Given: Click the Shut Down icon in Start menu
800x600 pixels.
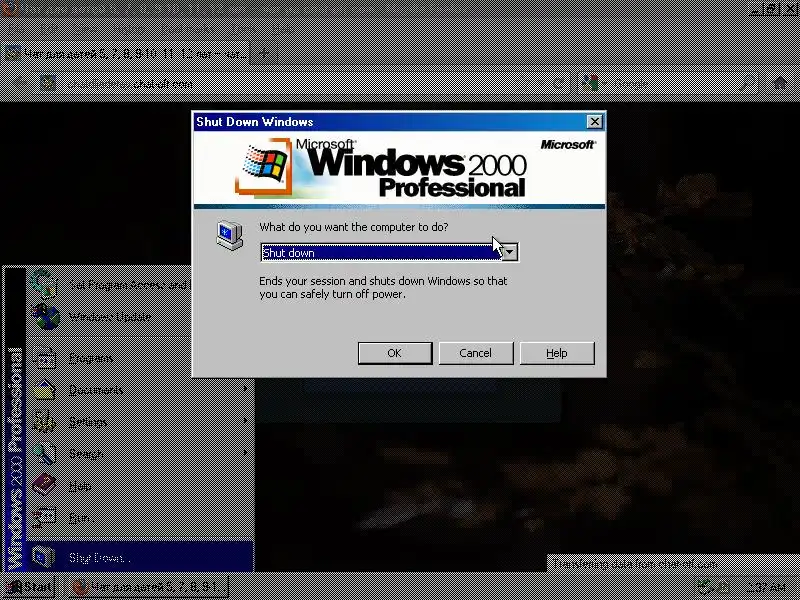Looking at the screenshot, I should pyautogui.click(x=43, y=557).
